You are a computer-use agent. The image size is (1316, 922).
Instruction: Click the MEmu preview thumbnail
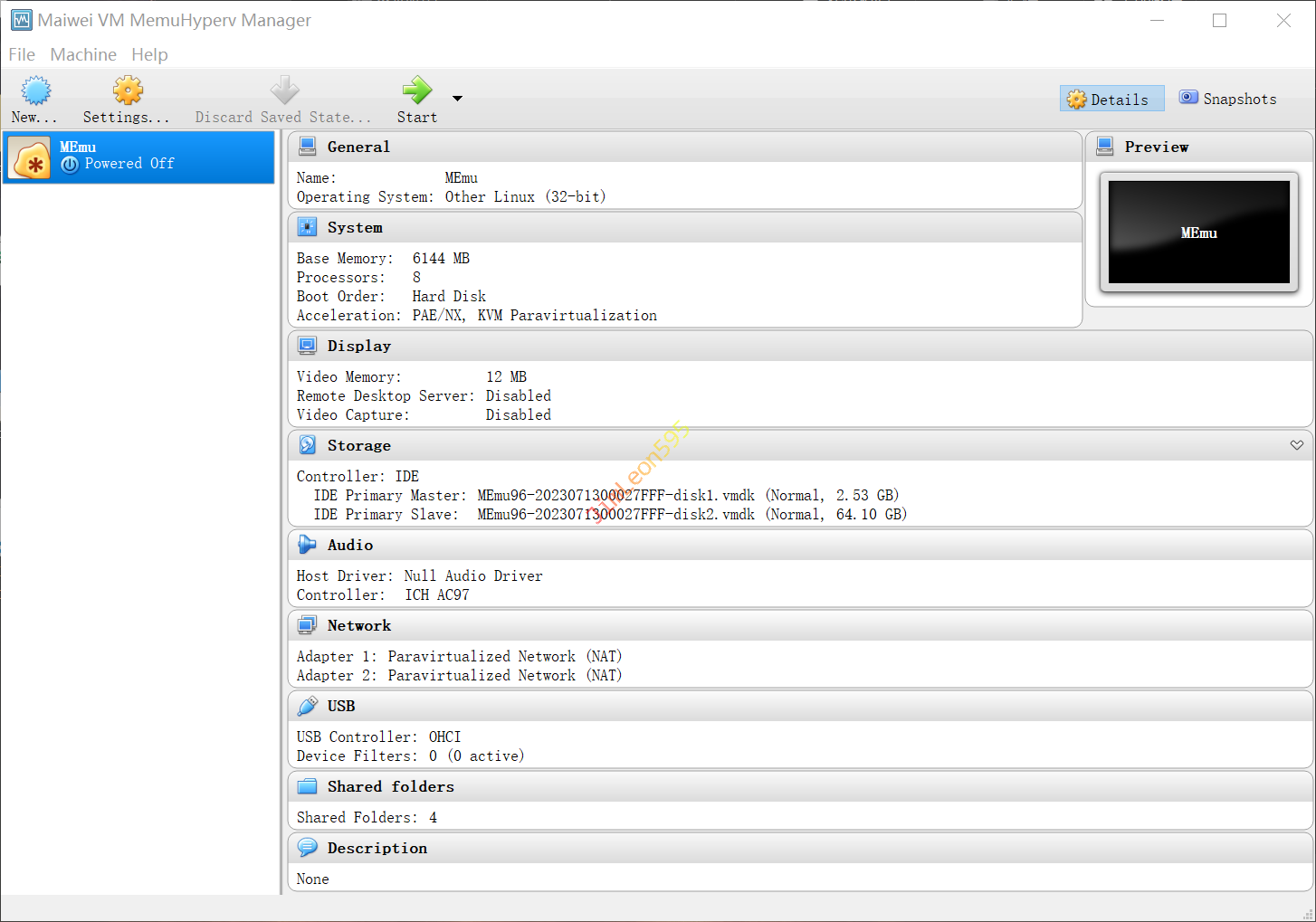(x=1198, y=233)
